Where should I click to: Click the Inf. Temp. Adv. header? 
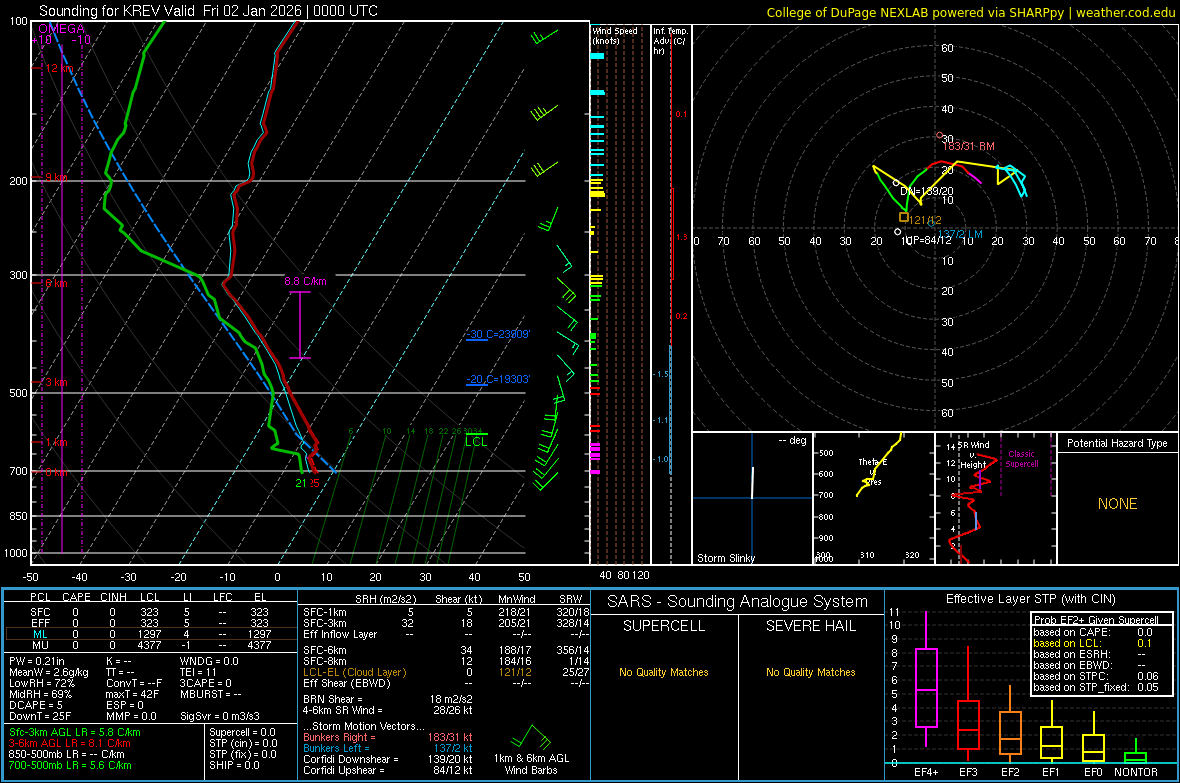(x=670, y=41)
